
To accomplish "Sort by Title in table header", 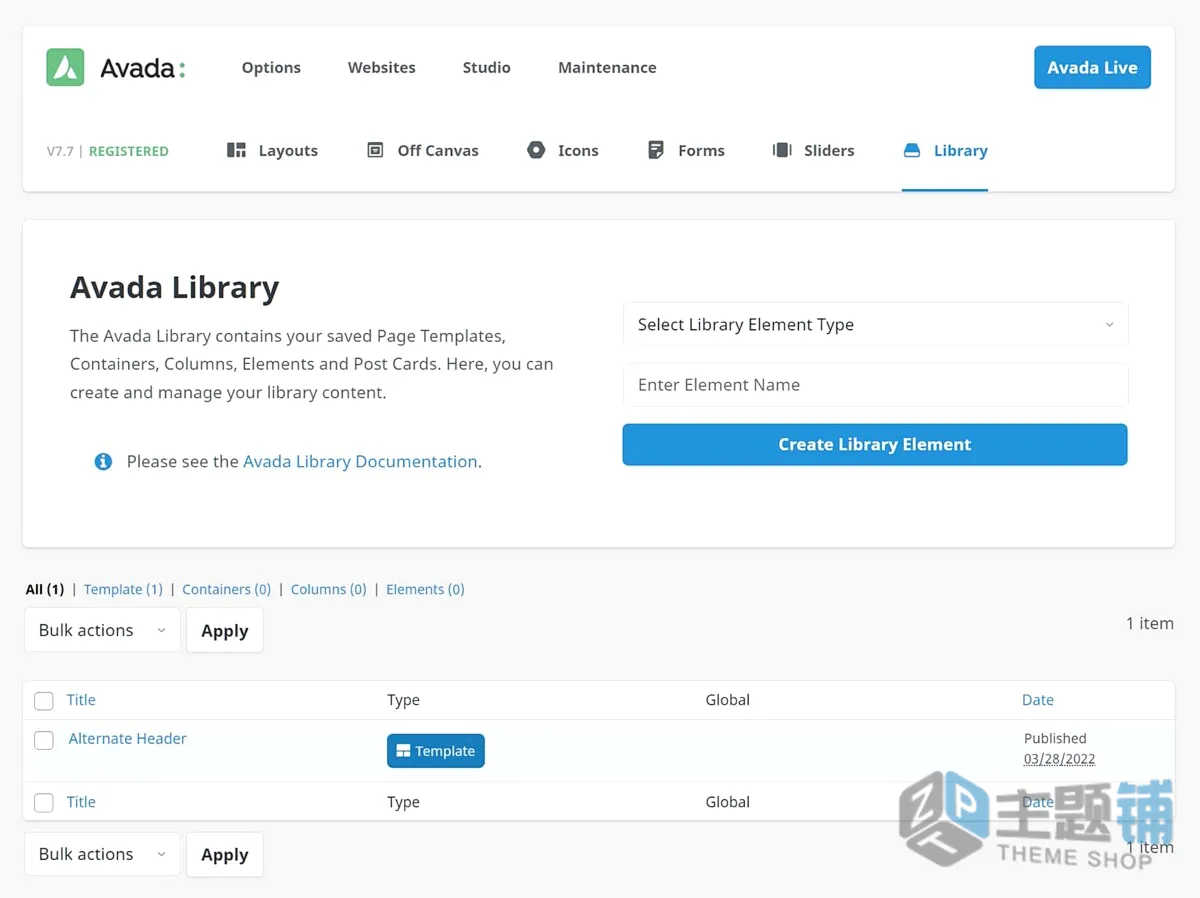I will pyautogui.click(x=81, y=700).
